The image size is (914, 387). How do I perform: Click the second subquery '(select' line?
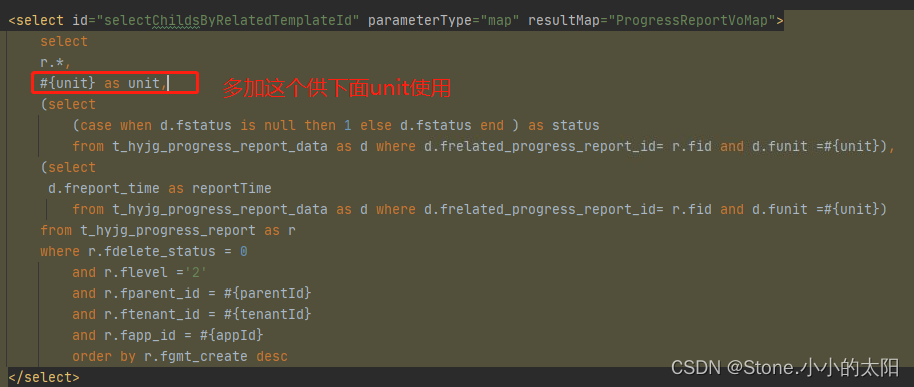[x=68, y=167]
